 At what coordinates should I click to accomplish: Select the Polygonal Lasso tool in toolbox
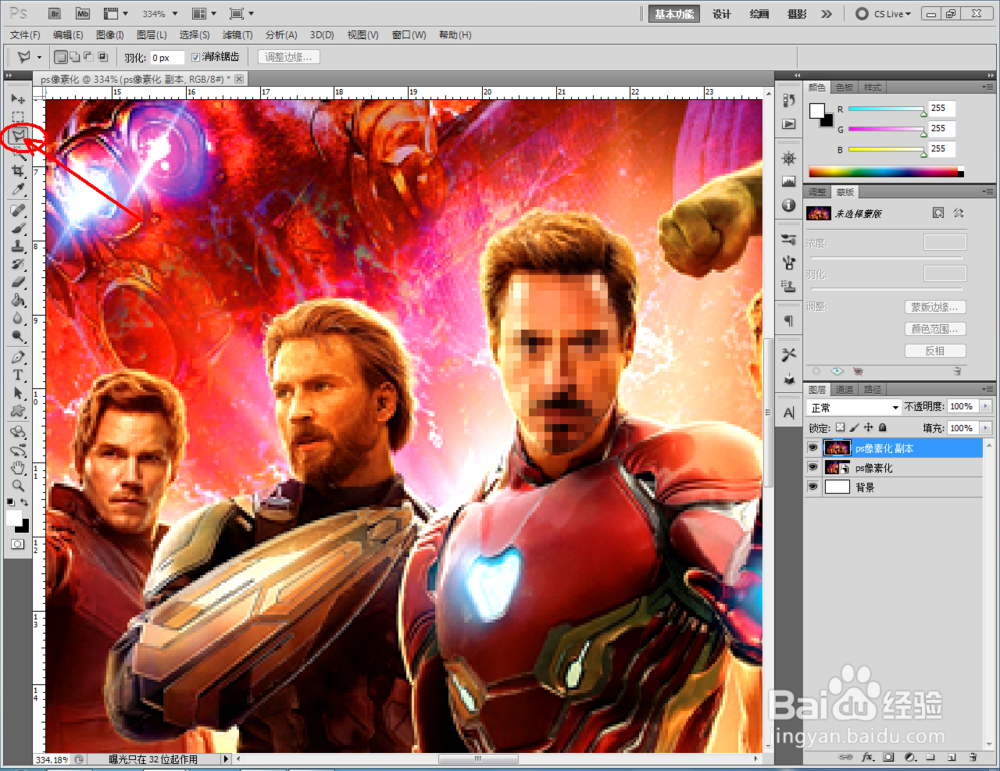[19, 135]
